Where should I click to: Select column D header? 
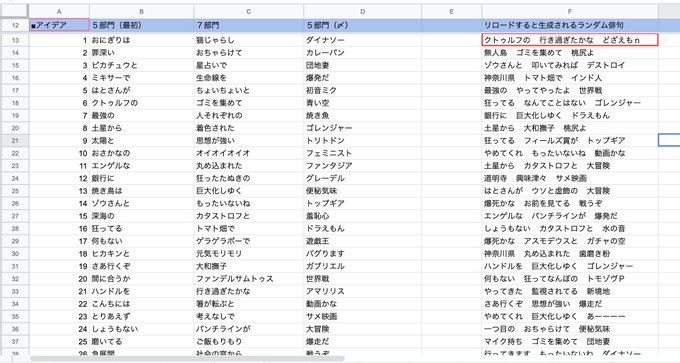[362, 12]
